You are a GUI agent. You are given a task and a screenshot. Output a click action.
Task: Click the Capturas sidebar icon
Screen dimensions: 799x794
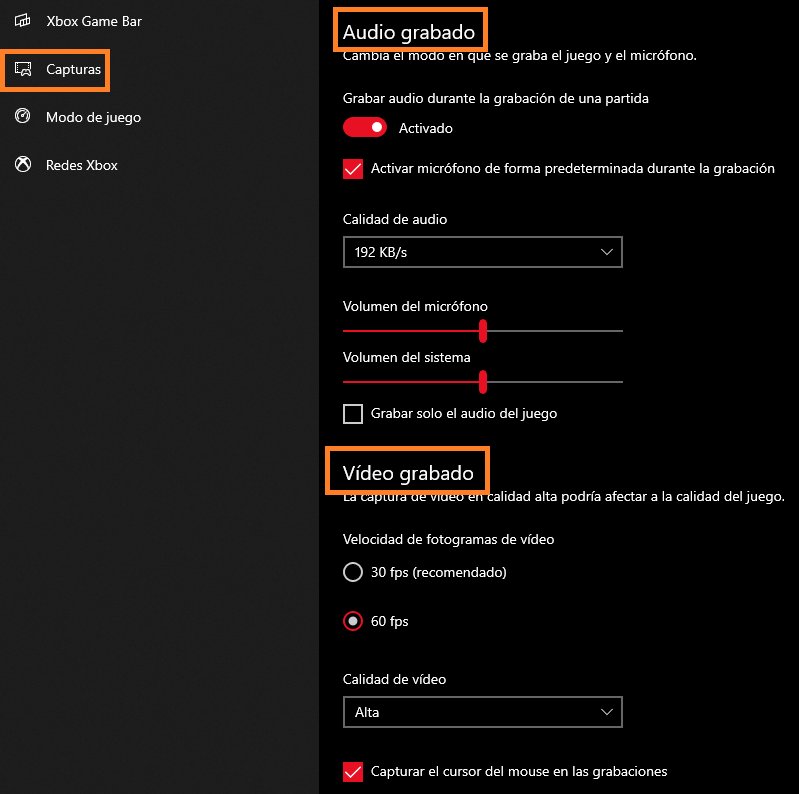point(22,70)
